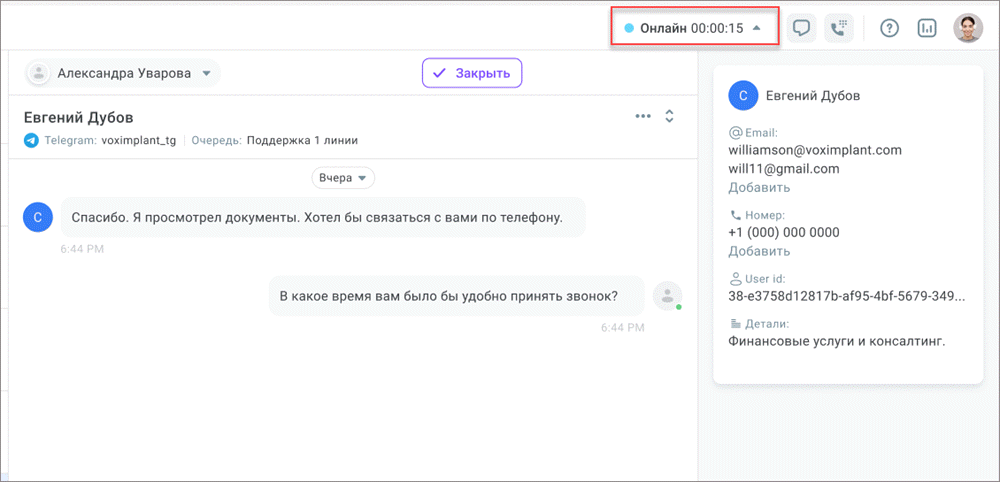1000x482 pixels.
Task: Click the details text Финансовые услуги и консалтинг
Action: tap(836, 341)
